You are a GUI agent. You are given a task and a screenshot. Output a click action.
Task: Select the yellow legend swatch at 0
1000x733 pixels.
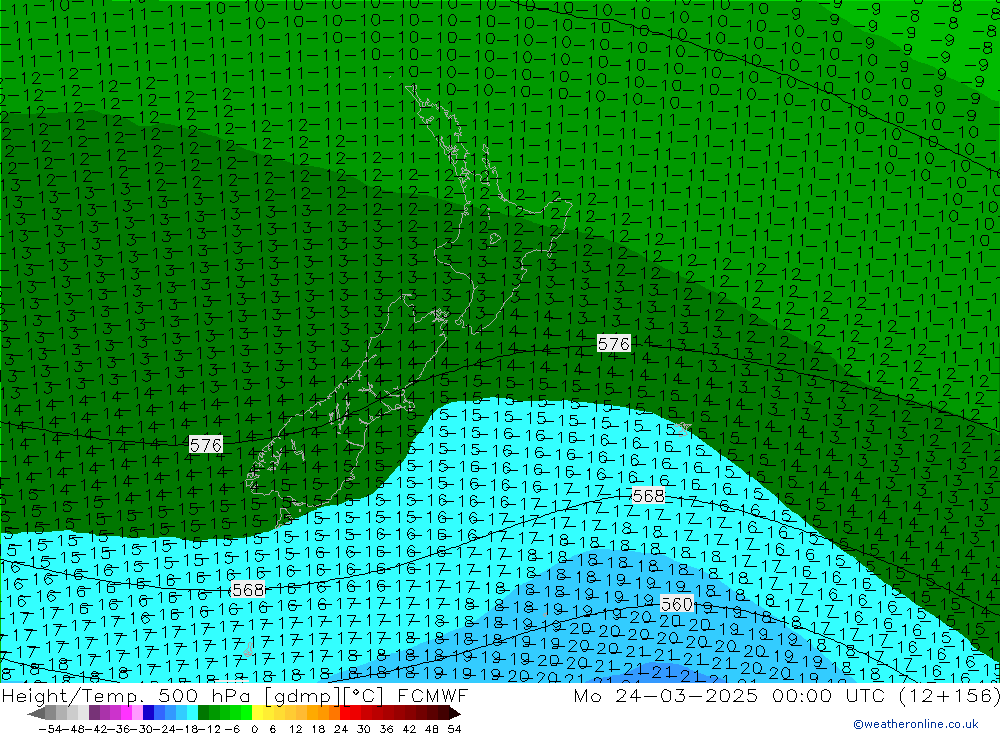tap(257, 713)
